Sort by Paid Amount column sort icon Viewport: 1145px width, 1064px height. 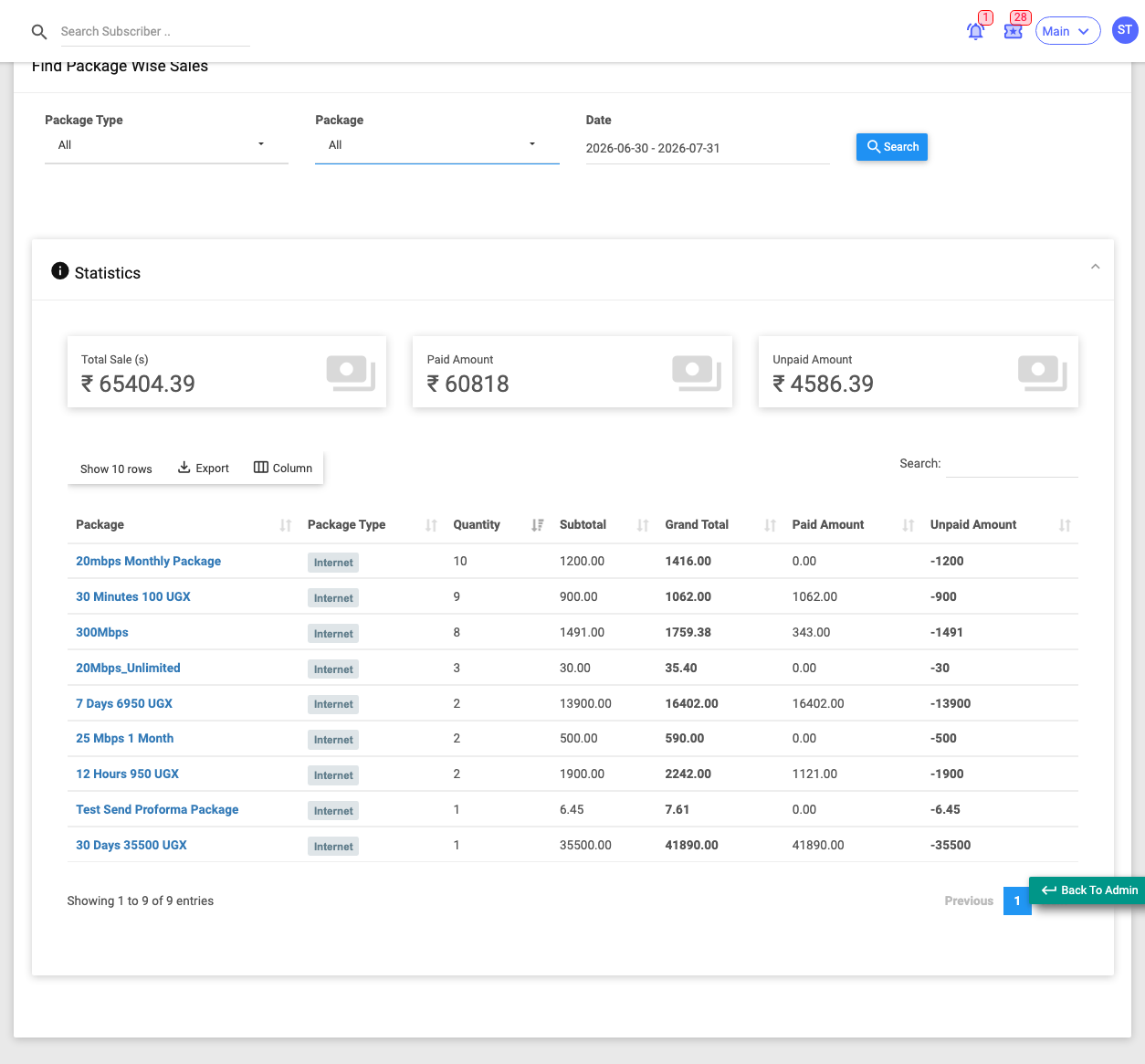909,525
